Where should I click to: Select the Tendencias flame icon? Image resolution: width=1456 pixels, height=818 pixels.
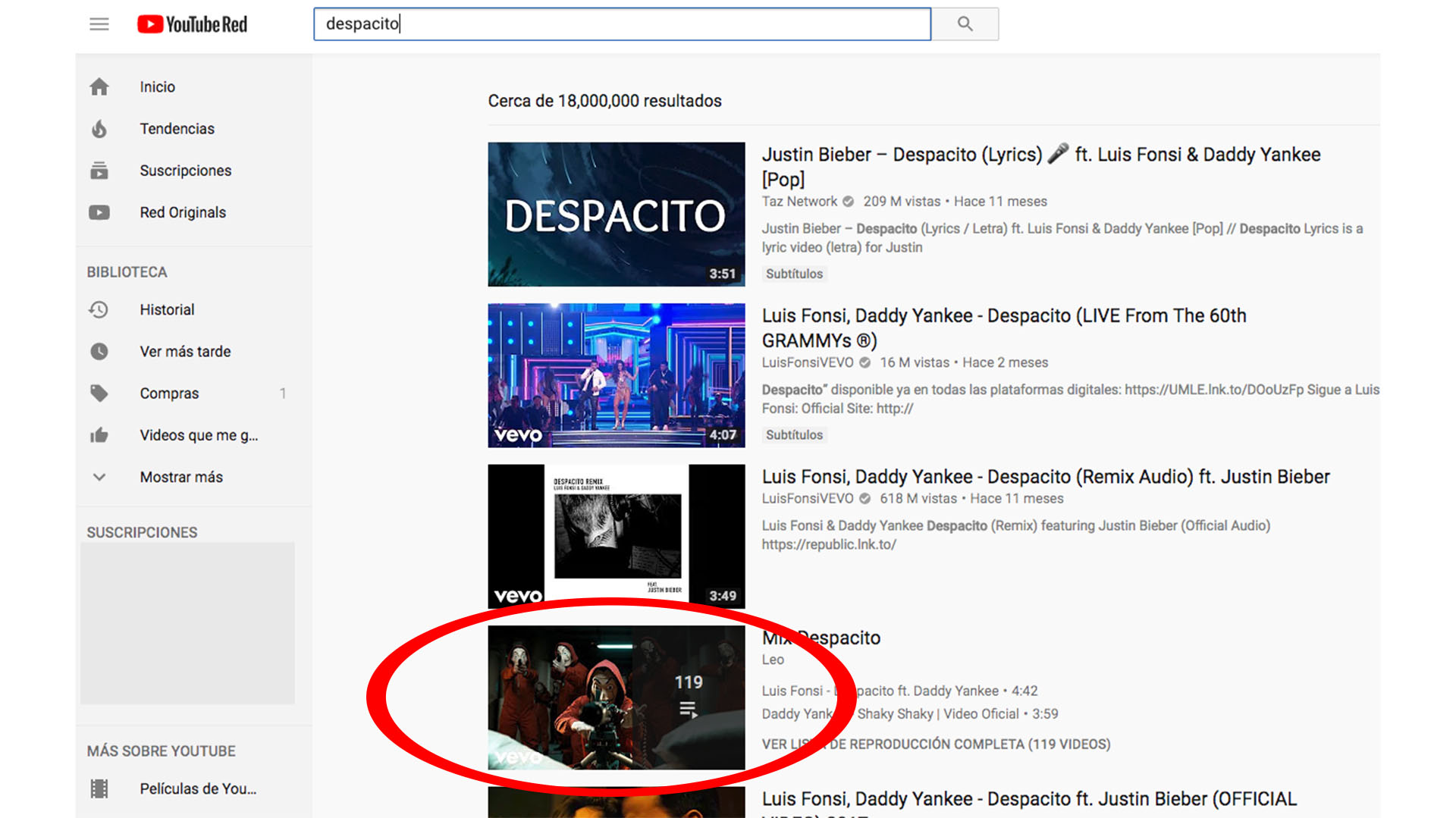point(99,129)
